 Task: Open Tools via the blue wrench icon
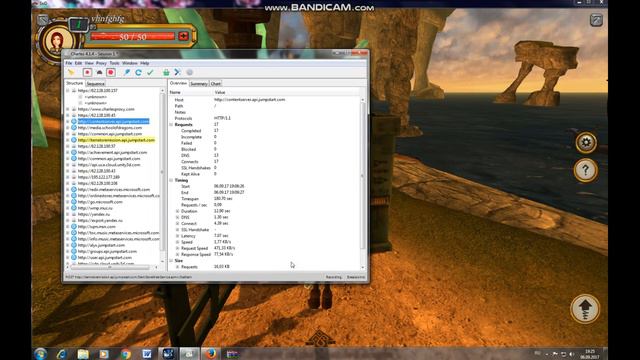pos(178,72)
